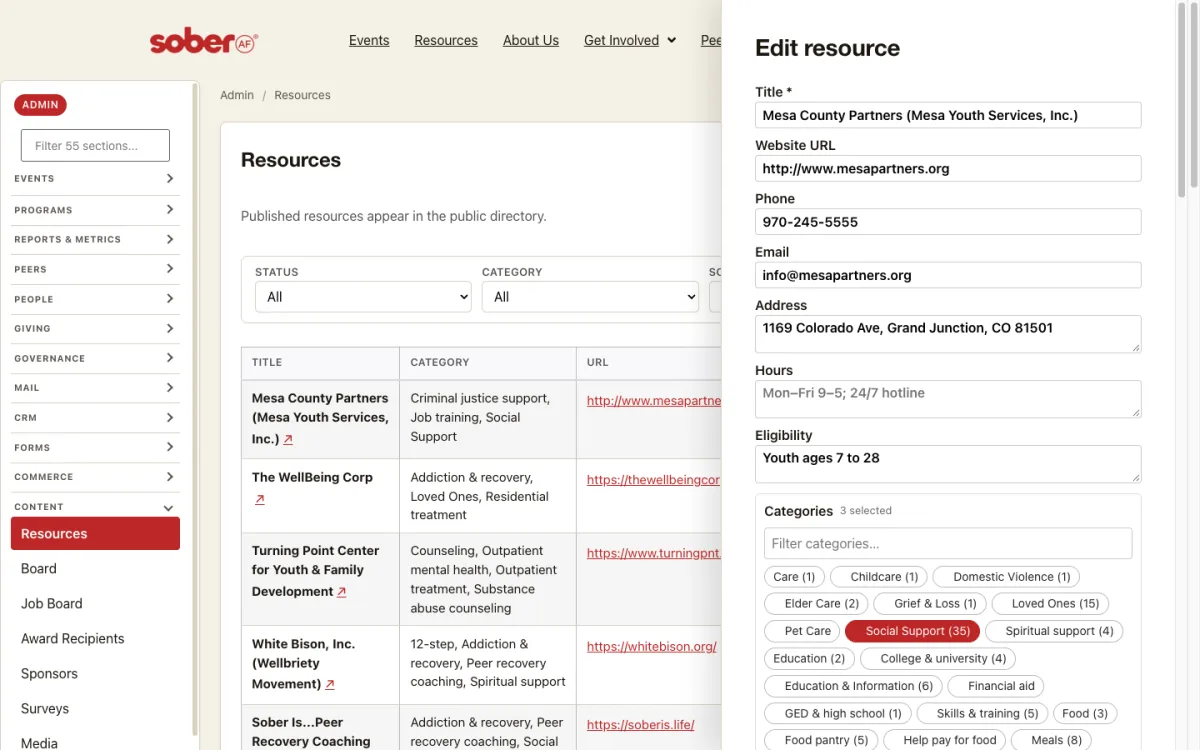Enable the Elder Care (2) category
The height and width of the screenshot is (750, 1200).
point(817,604)
